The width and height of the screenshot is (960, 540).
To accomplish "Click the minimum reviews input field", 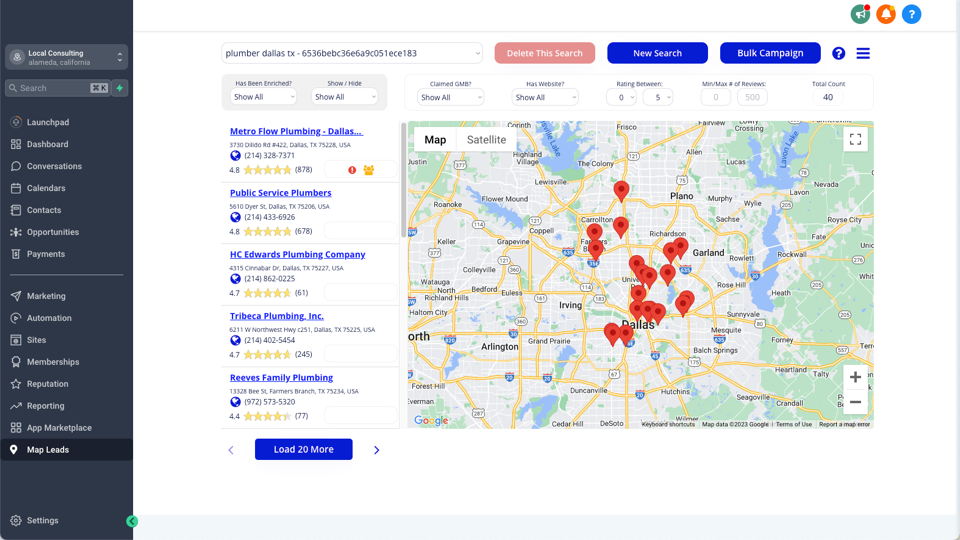I will [716, 97].
